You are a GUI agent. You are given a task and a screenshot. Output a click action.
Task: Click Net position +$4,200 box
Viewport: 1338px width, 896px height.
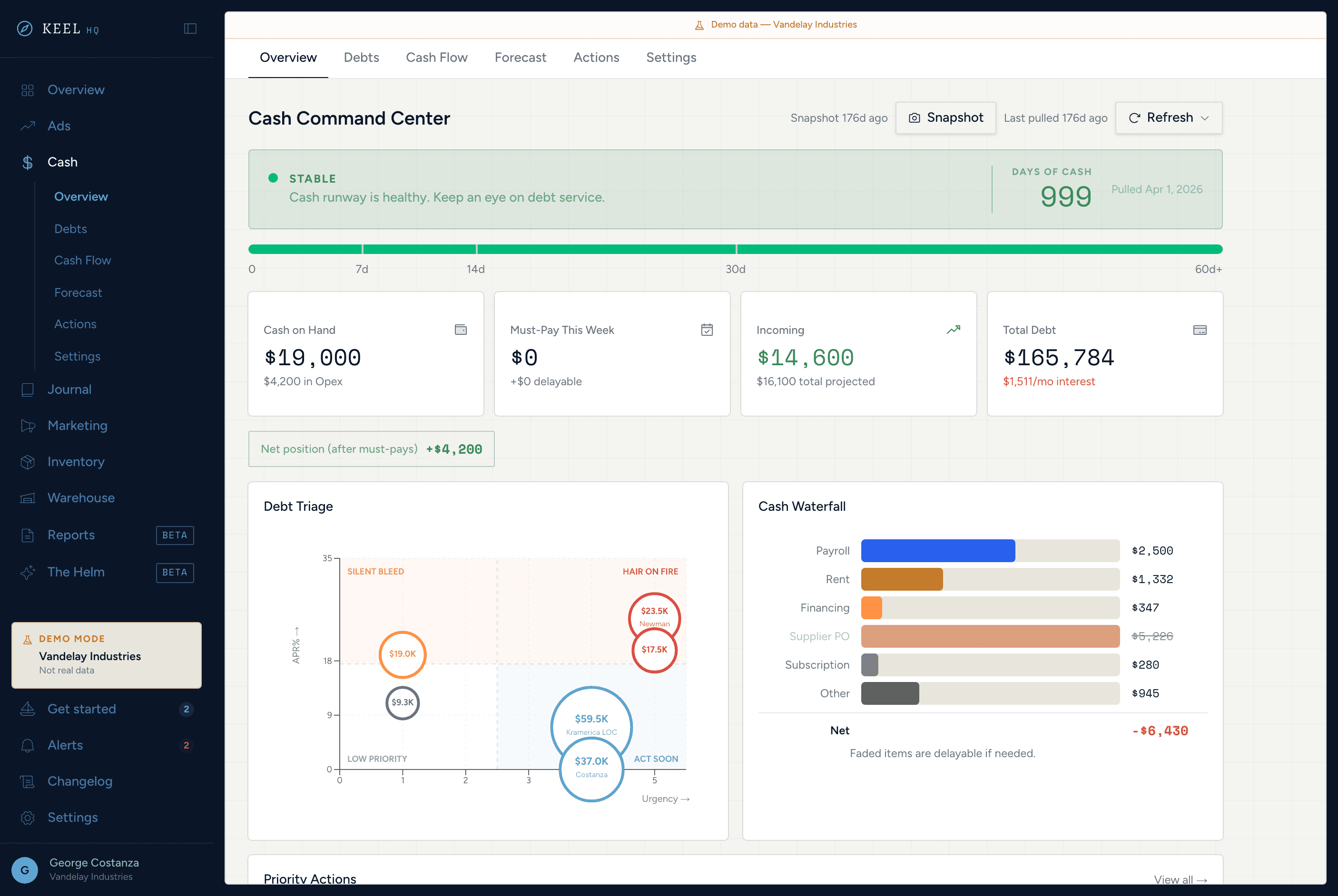[372, 449]
